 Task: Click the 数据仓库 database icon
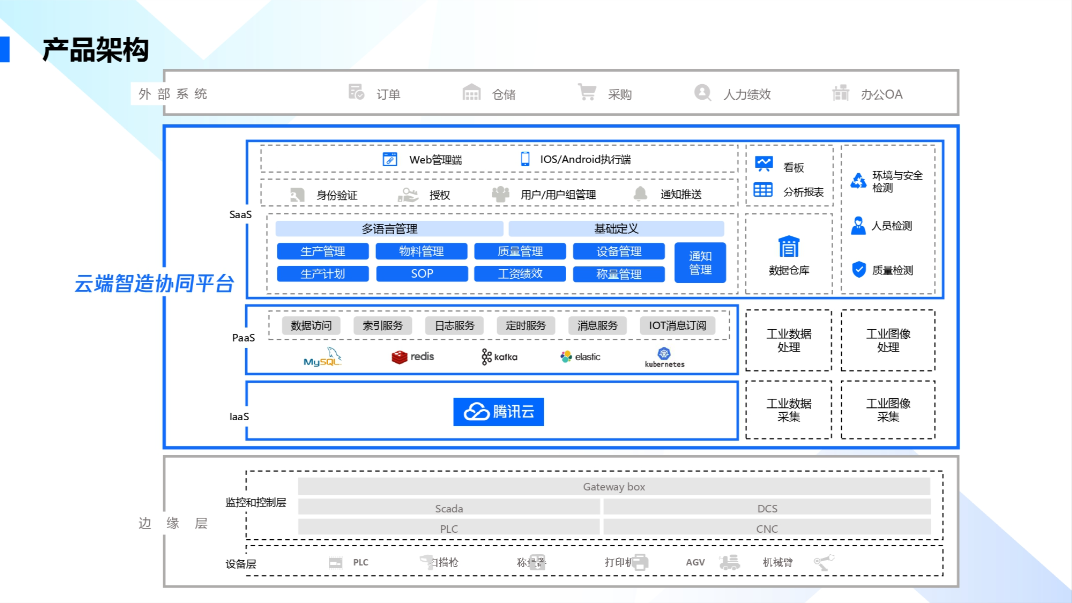pyautogui.click(x=788, y=246)
